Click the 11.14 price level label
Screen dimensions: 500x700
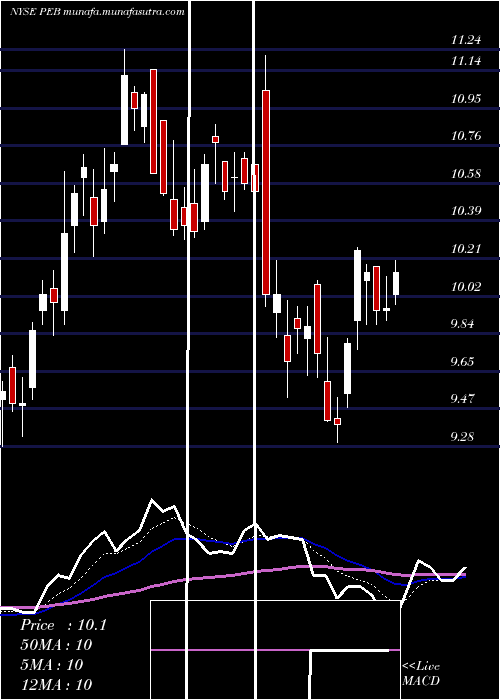pyautogui.click(x=466, y=61)
